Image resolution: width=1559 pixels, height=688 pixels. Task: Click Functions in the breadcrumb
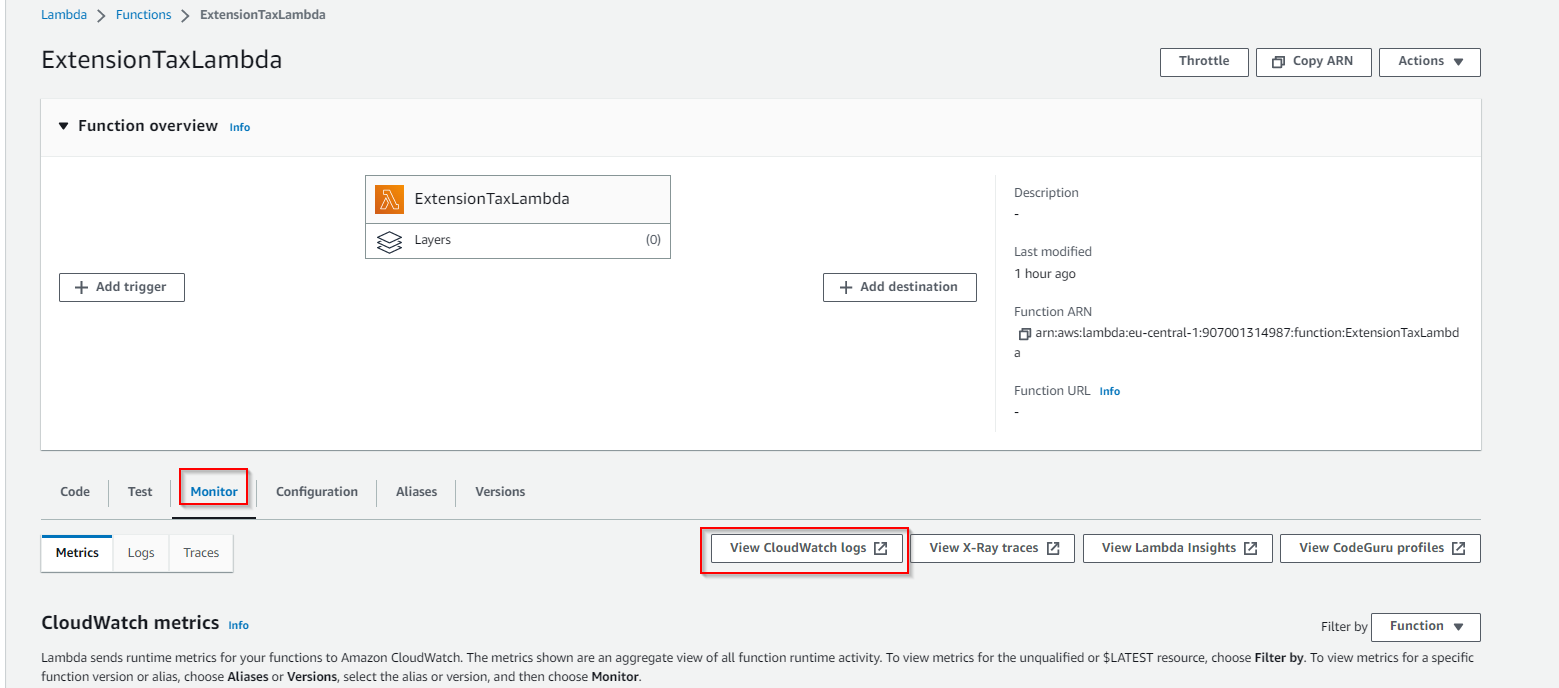(x=143, y=15)
